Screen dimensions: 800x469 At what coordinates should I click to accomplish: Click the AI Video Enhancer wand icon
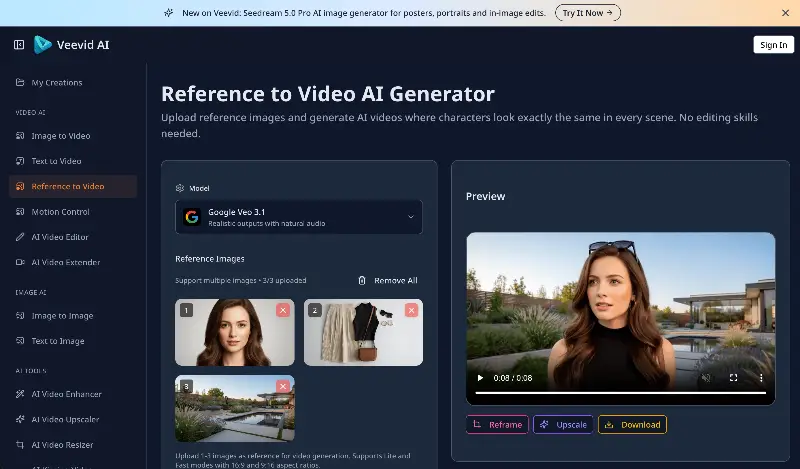click(x=20, y=393)
